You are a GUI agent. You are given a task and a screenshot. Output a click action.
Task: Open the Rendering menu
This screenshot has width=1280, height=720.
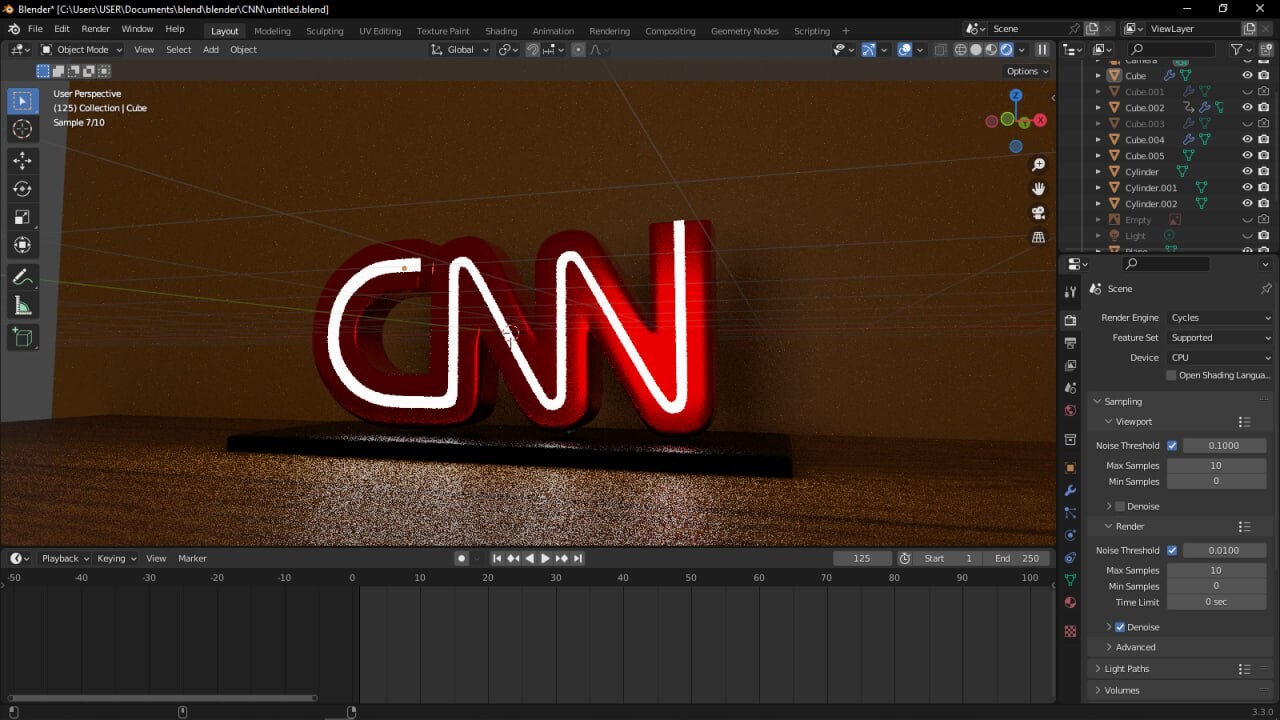click(609, 31)
